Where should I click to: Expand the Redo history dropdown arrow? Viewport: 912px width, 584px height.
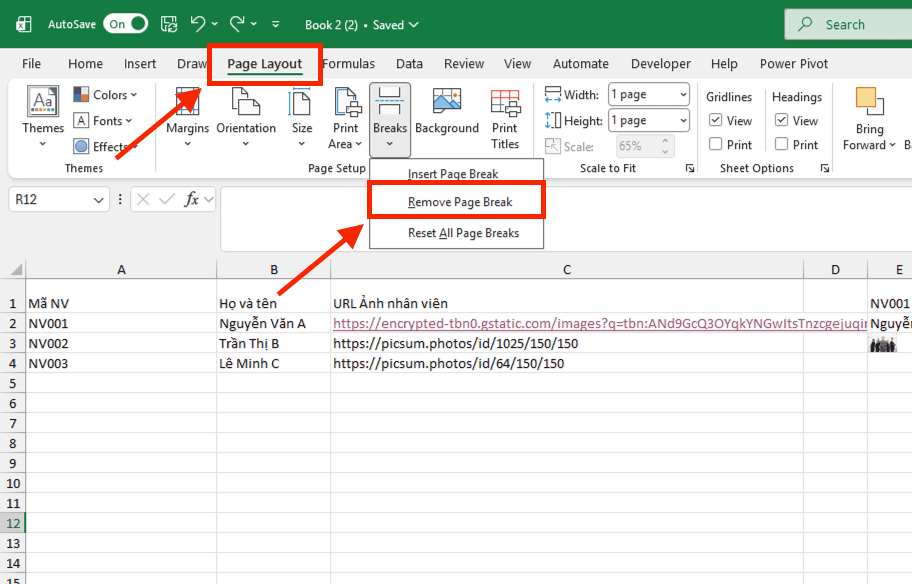[254, 24]
